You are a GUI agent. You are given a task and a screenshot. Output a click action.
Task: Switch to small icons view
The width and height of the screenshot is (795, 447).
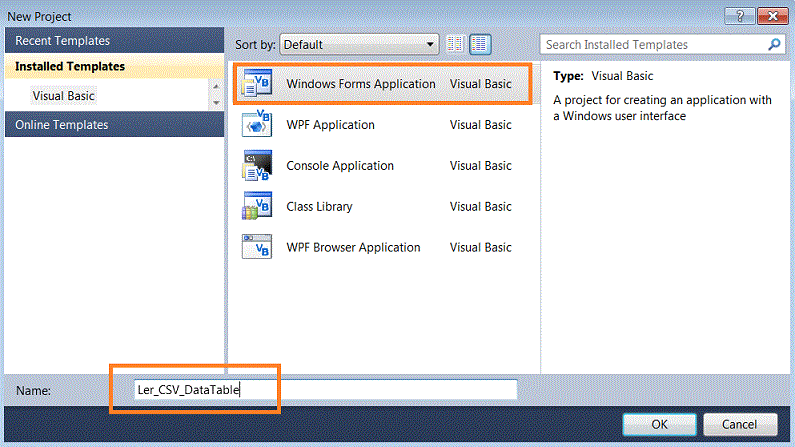click(x=455, y=45)
